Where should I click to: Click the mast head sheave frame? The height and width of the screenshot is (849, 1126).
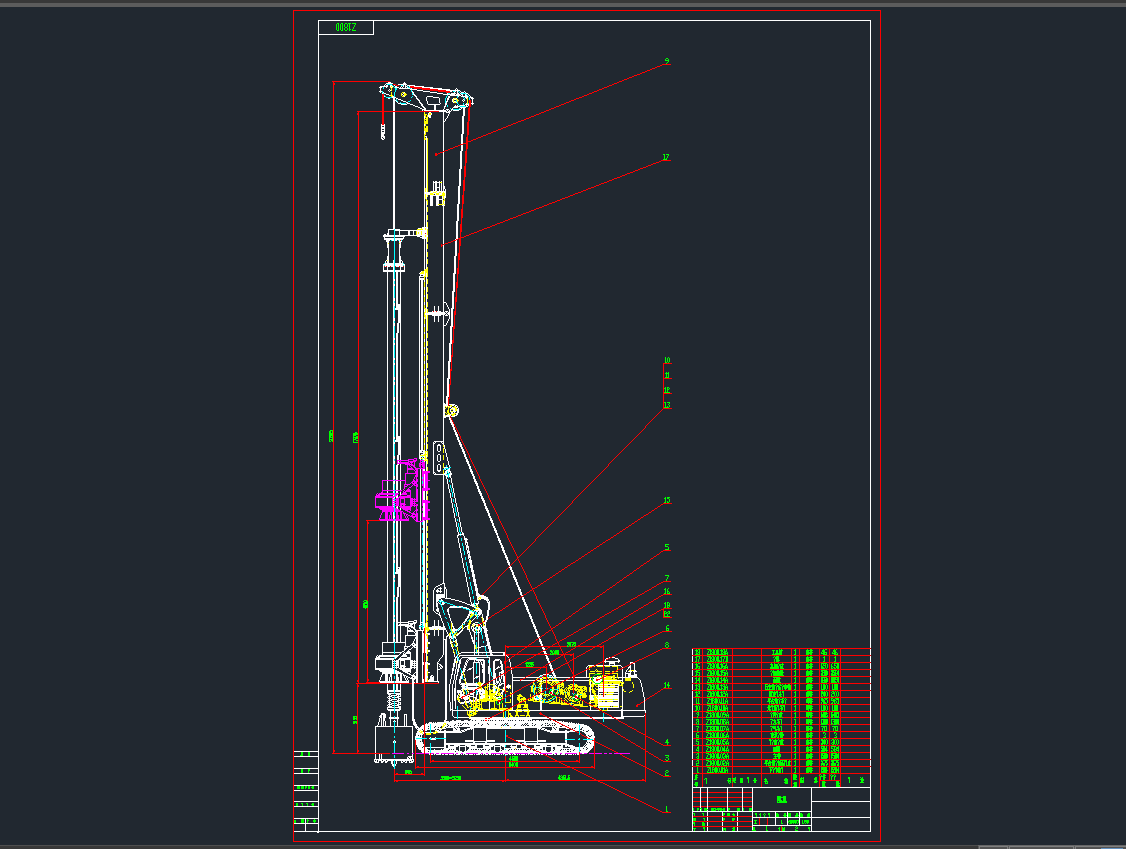pyautogui.click(x=427, y=97)
